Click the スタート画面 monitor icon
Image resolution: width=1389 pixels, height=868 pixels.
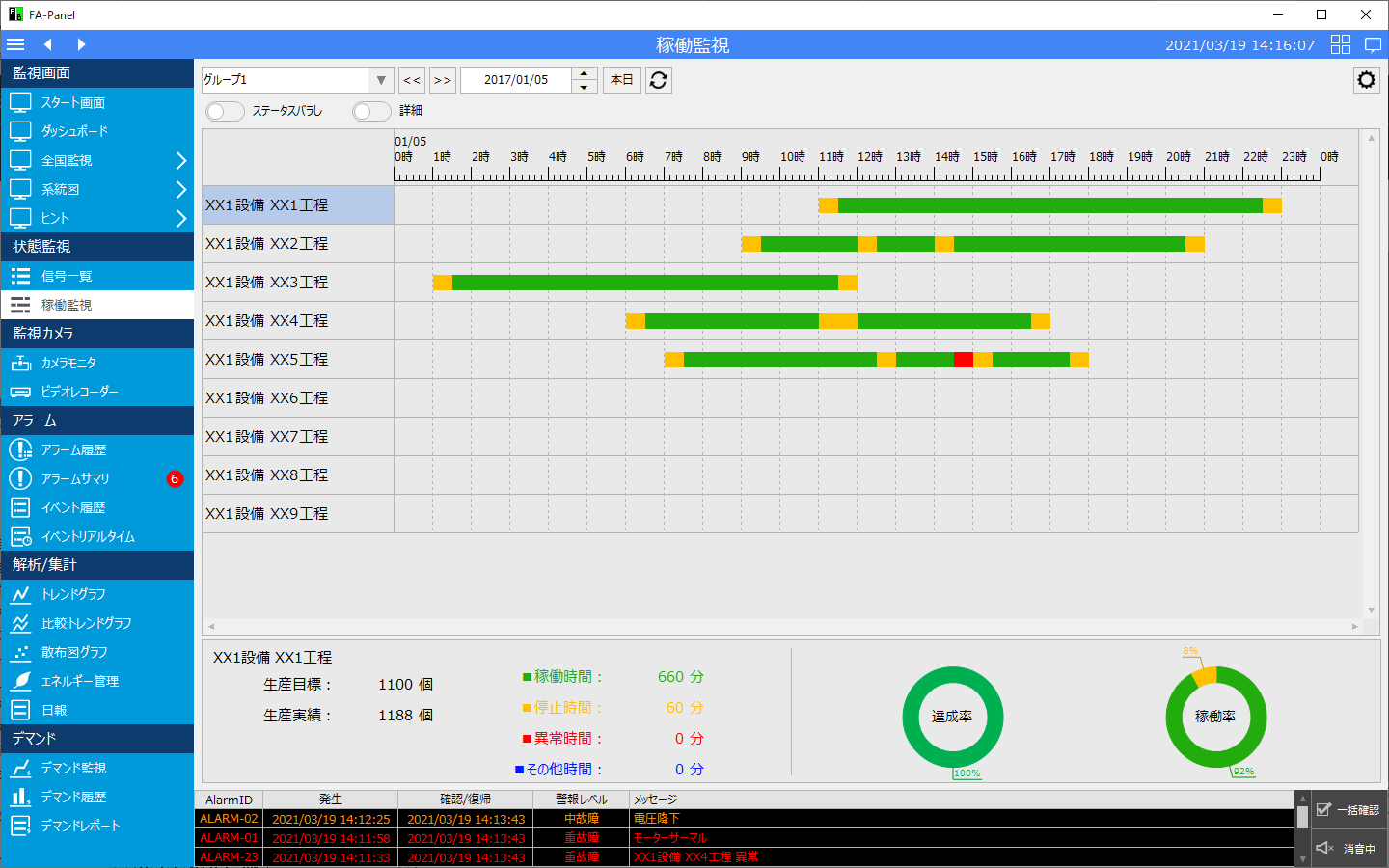20,102
